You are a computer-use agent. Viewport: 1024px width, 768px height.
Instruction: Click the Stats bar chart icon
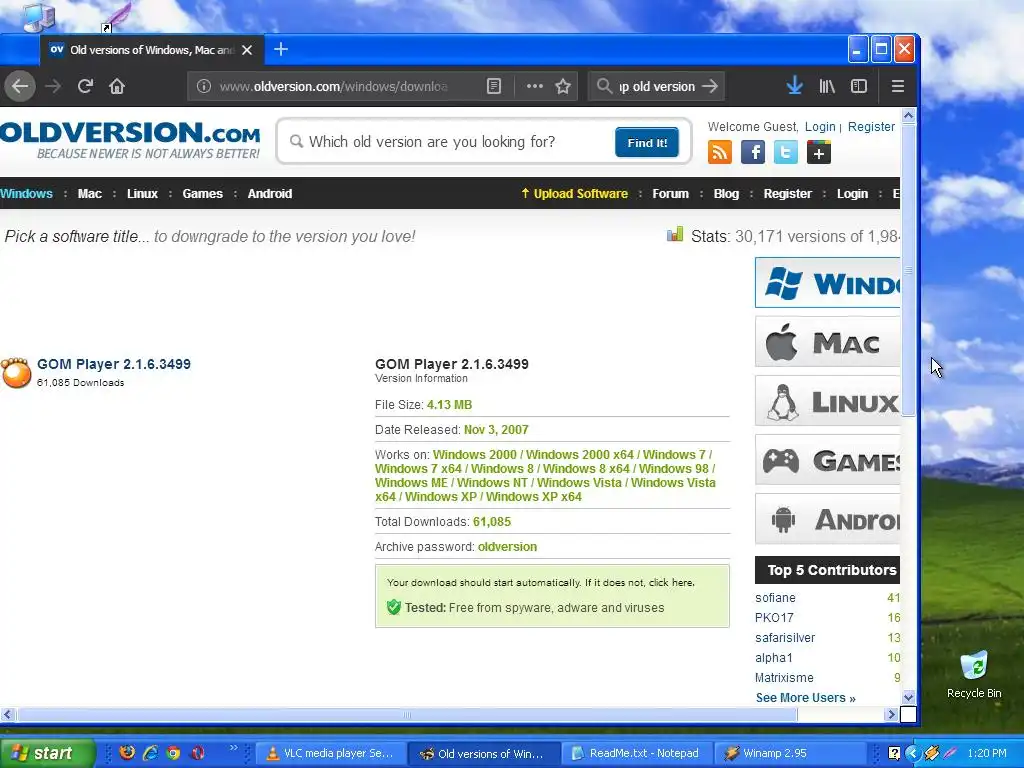click(675, 234)
